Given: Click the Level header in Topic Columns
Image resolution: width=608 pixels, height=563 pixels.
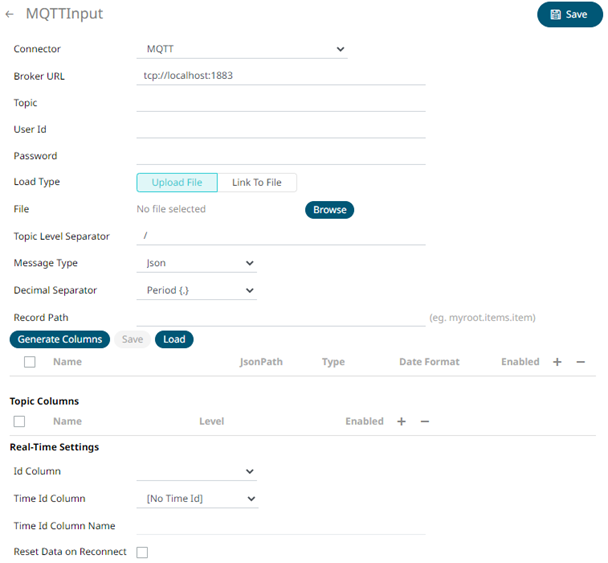Looking at the screenshot, I should pos(212,421).
